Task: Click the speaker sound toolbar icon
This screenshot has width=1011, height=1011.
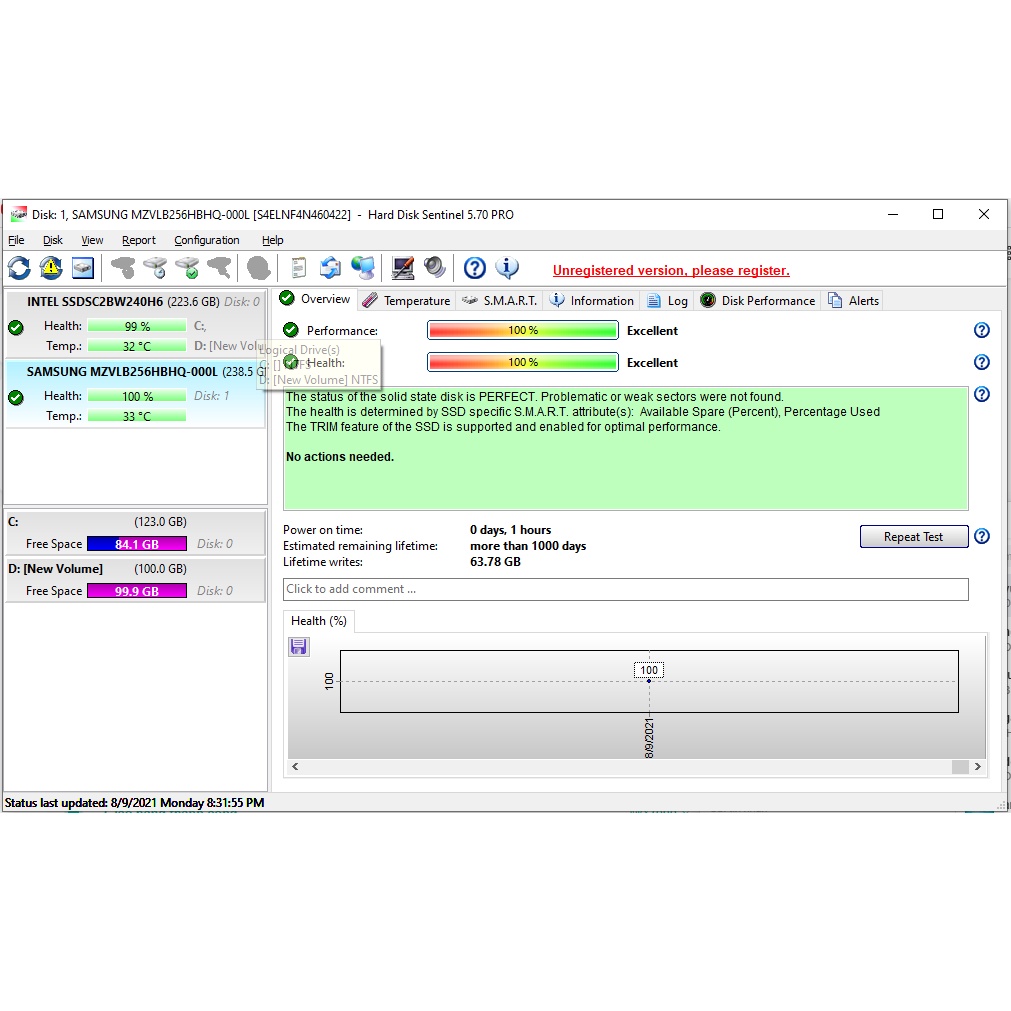Action: coord(435,268)
